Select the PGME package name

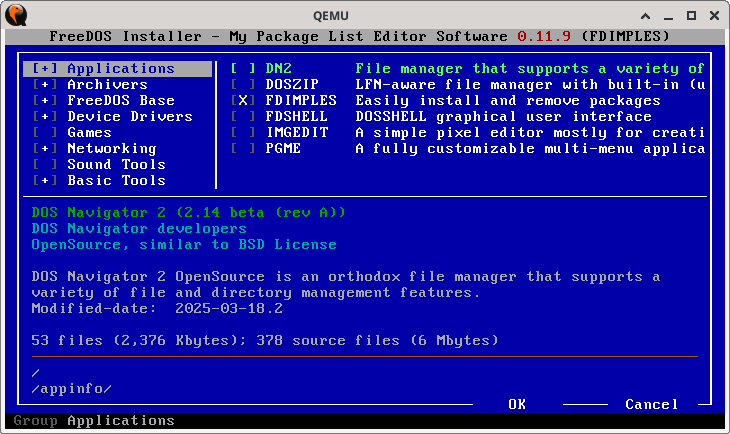(x=283, y=148)
